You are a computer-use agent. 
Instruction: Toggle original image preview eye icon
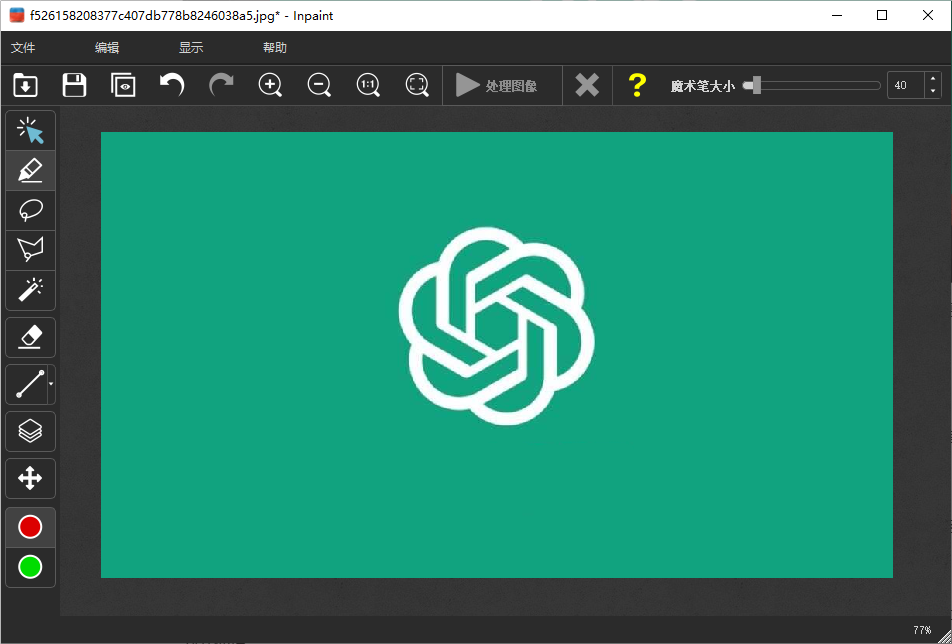tap(123, 86)
